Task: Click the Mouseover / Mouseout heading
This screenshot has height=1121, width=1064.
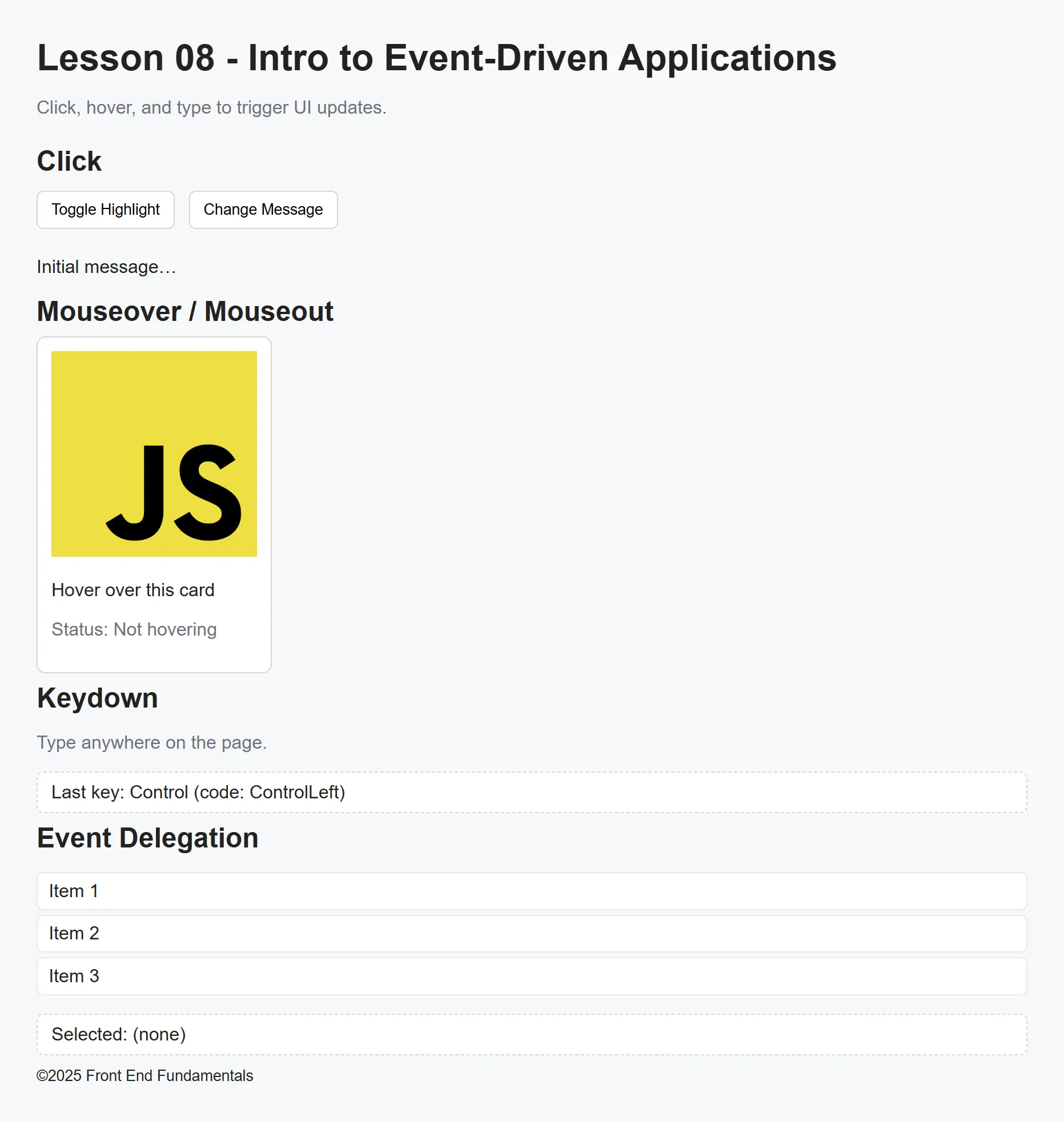Action: [x=185, y=311]
